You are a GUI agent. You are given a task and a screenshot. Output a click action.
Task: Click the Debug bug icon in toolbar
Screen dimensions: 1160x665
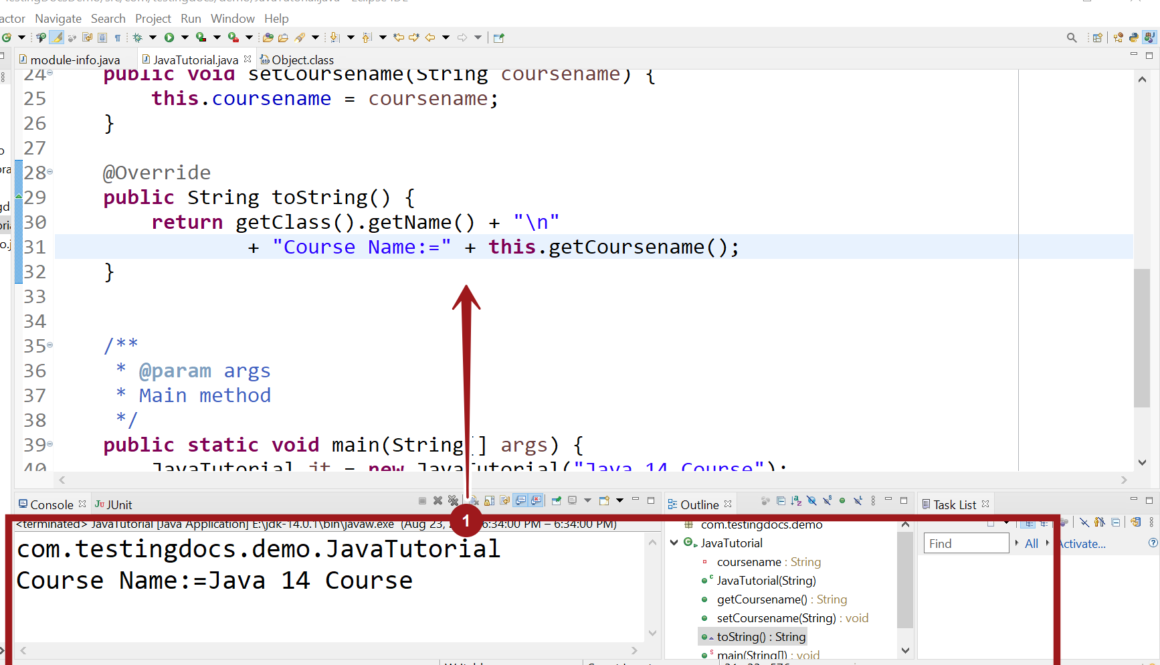[x=138, y=38]
